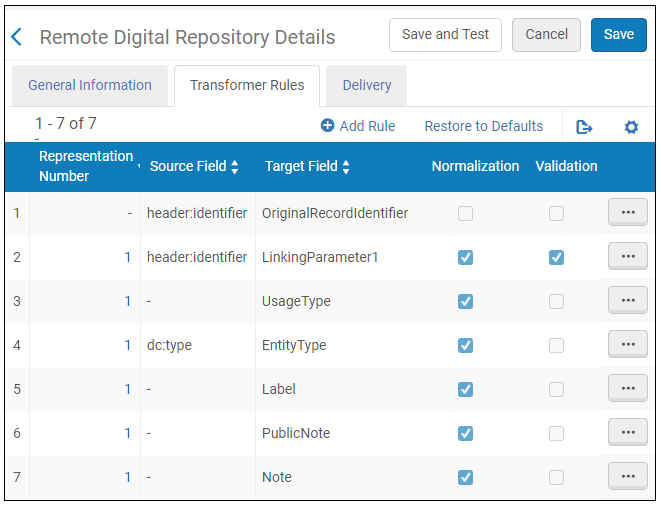Open row actions for LinkingParameter1
Screen dimensions: 661x505
coord(628,256)
